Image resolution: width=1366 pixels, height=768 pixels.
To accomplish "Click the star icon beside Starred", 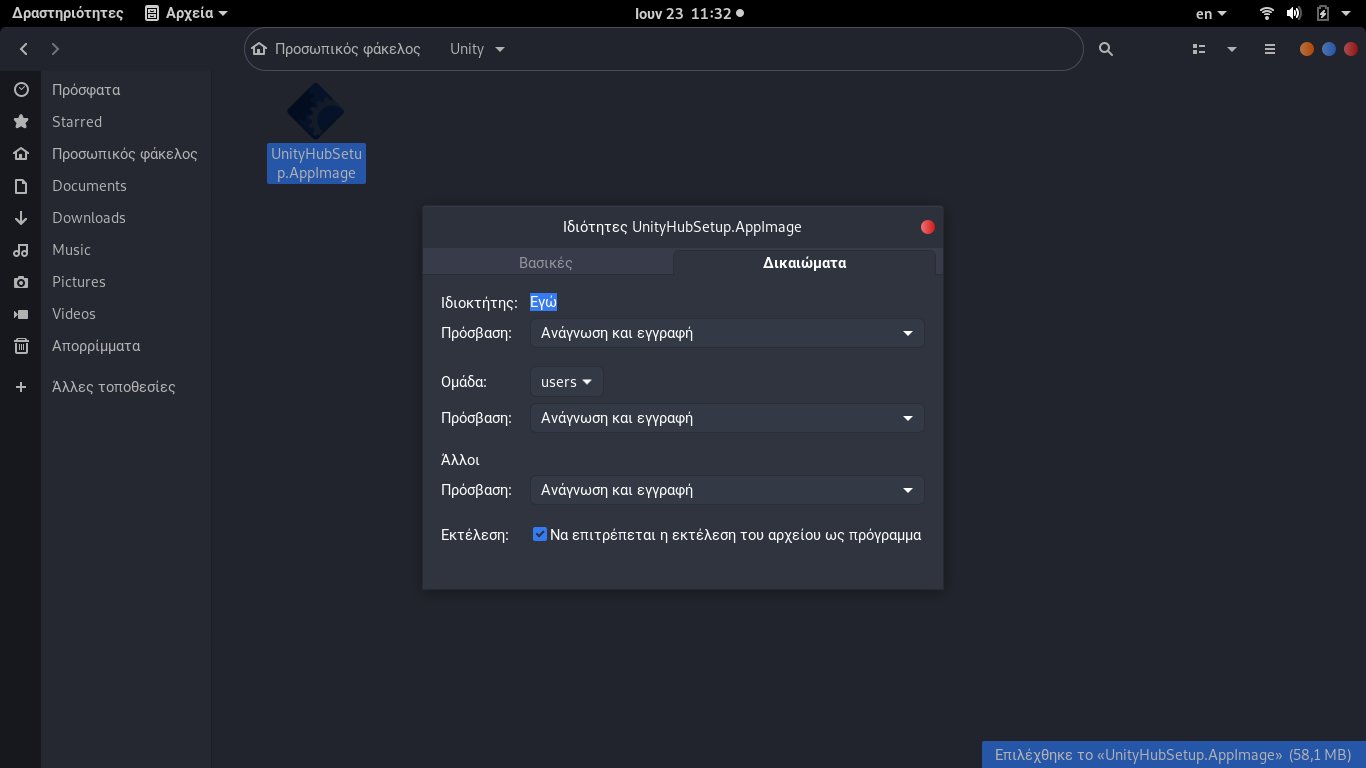I will click(21, 122).
